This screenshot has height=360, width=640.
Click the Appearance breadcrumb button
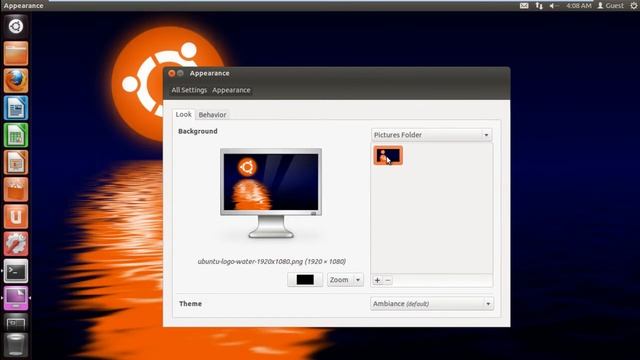(231, 90)
